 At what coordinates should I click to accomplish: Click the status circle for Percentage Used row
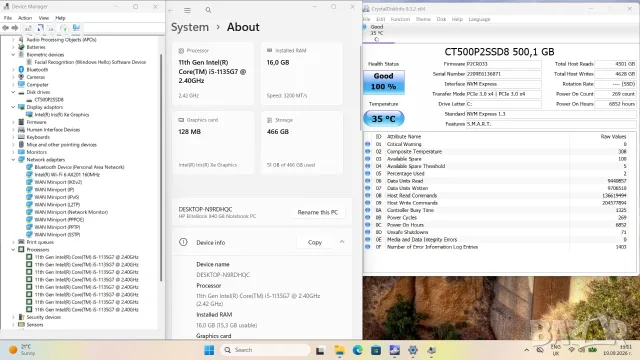click(x=367, y=173)
